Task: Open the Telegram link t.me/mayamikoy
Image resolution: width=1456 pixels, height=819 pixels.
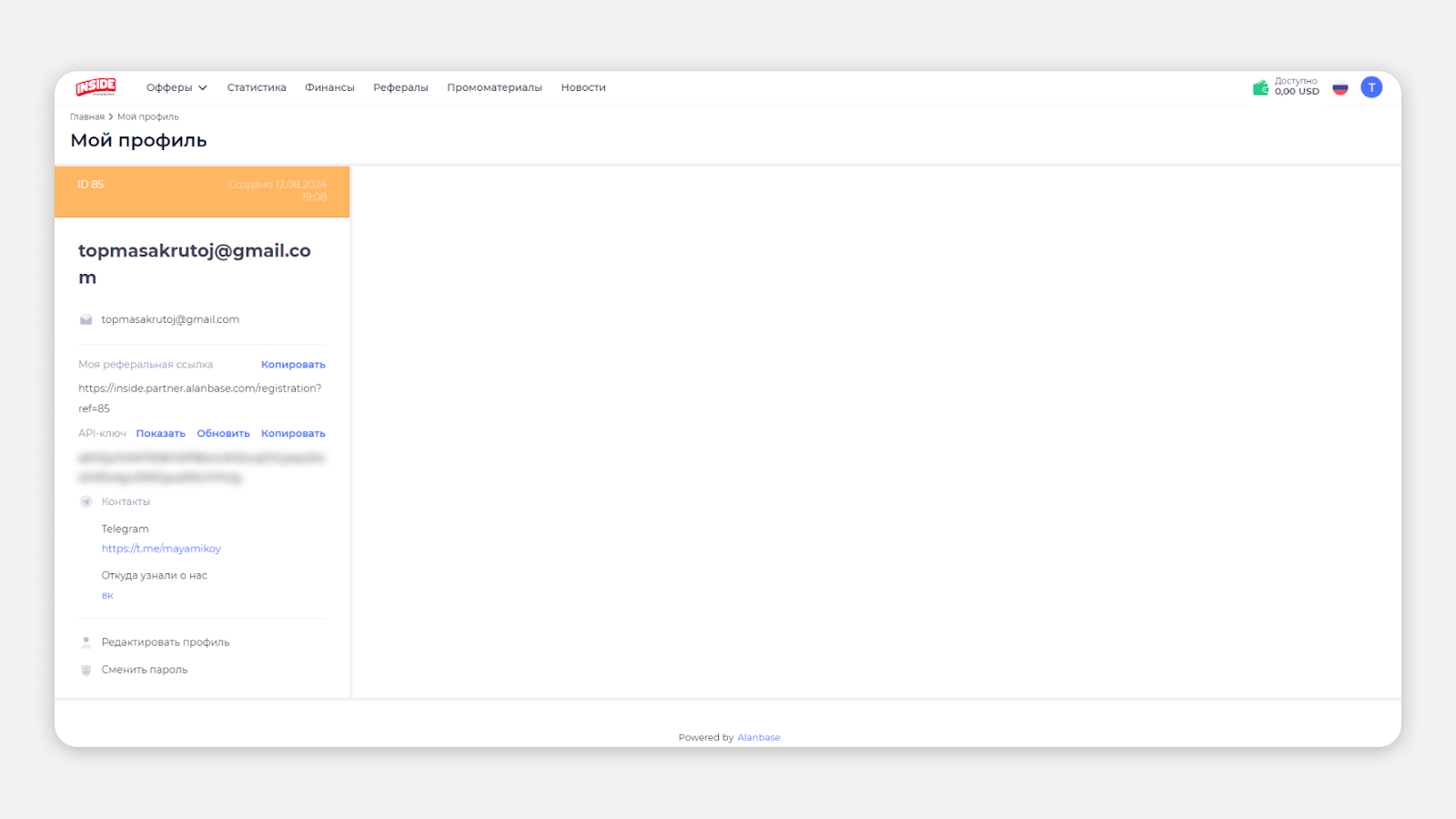Action: point(161,549)
